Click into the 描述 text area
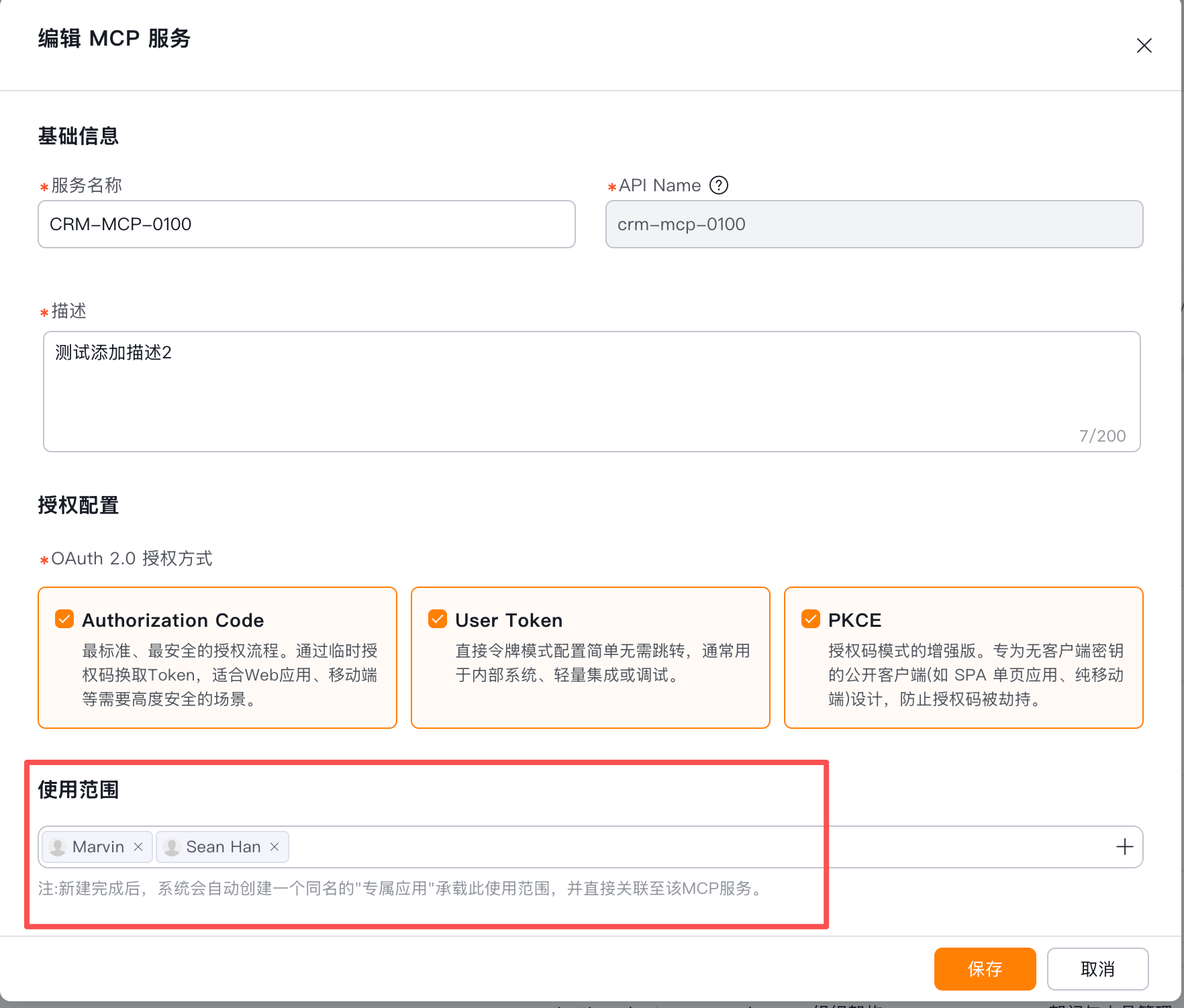 coord(591,391)
